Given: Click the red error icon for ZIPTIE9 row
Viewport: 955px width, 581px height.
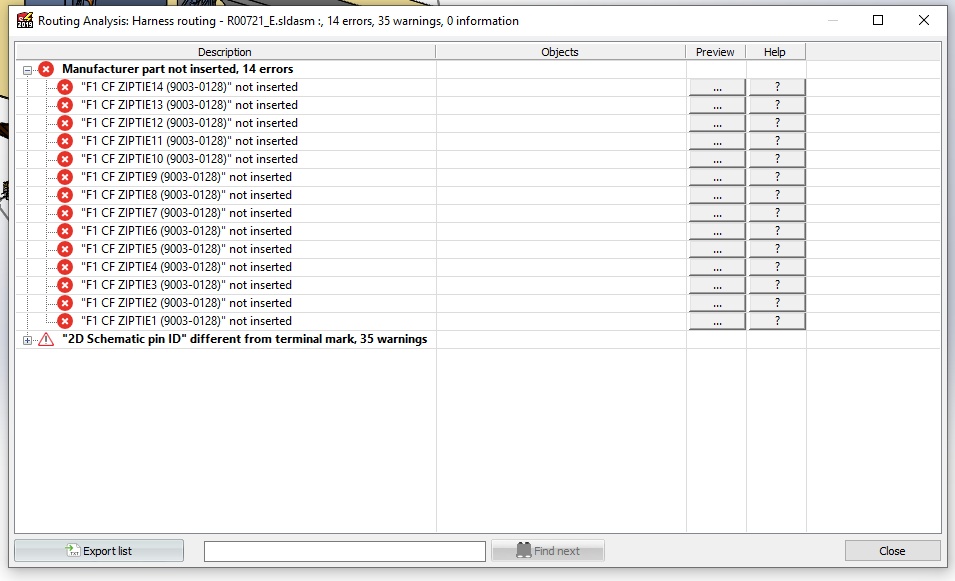Looking at the screenshot, I should click(65, 177).
